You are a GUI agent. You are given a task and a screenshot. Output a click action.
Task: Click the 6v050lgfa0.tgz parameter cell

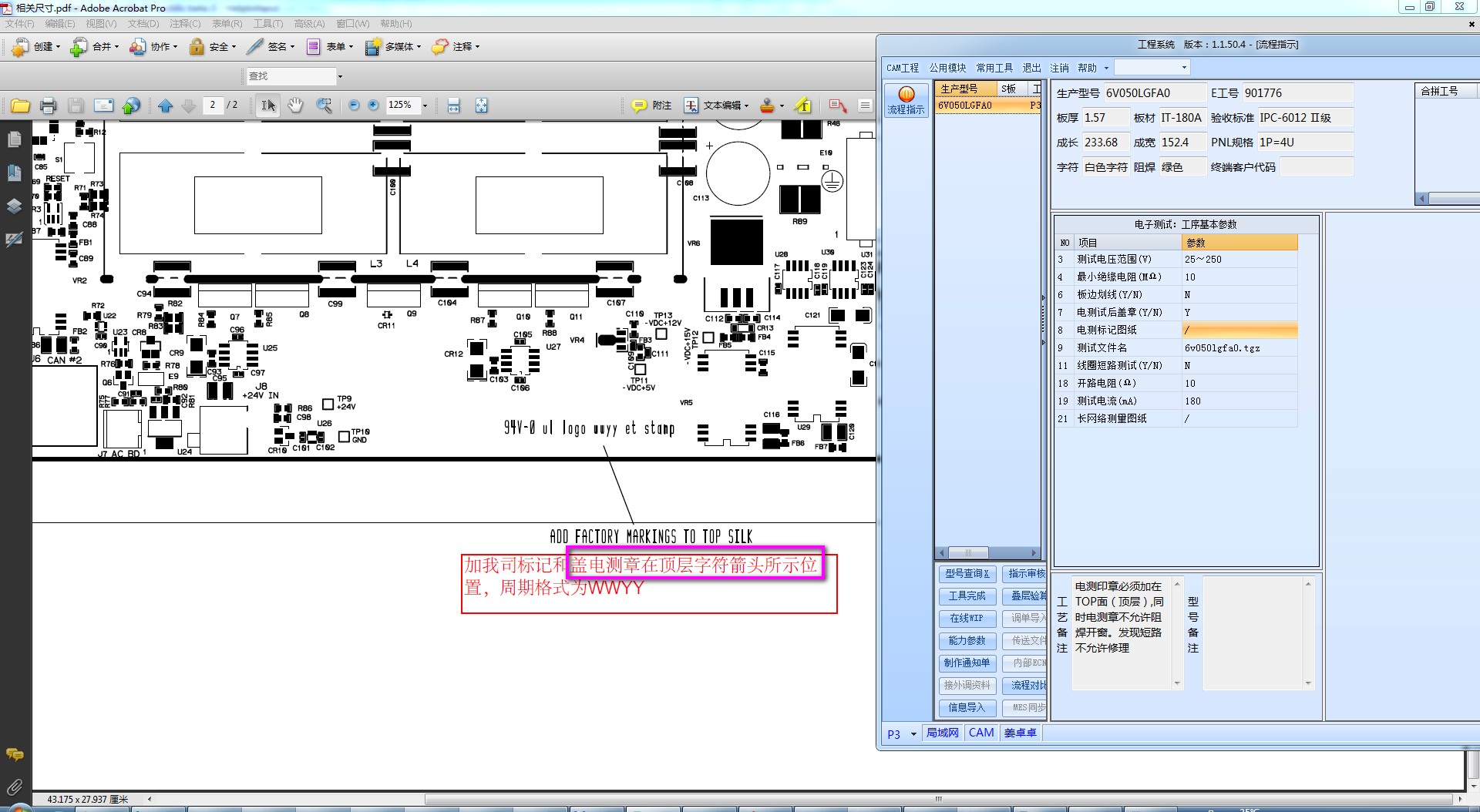pyautogui.click(x=1239, y=348)
